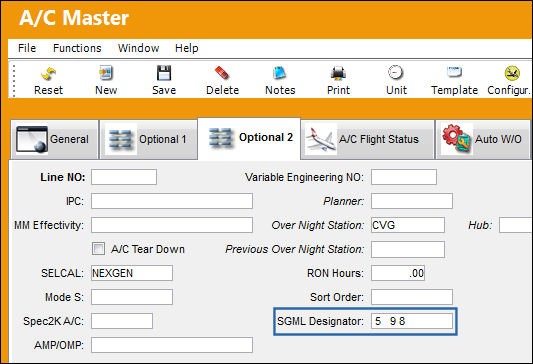This screenshot has height=364, width=533.
Task: Click the Template toolbar icon
Action: coord(454,72)
